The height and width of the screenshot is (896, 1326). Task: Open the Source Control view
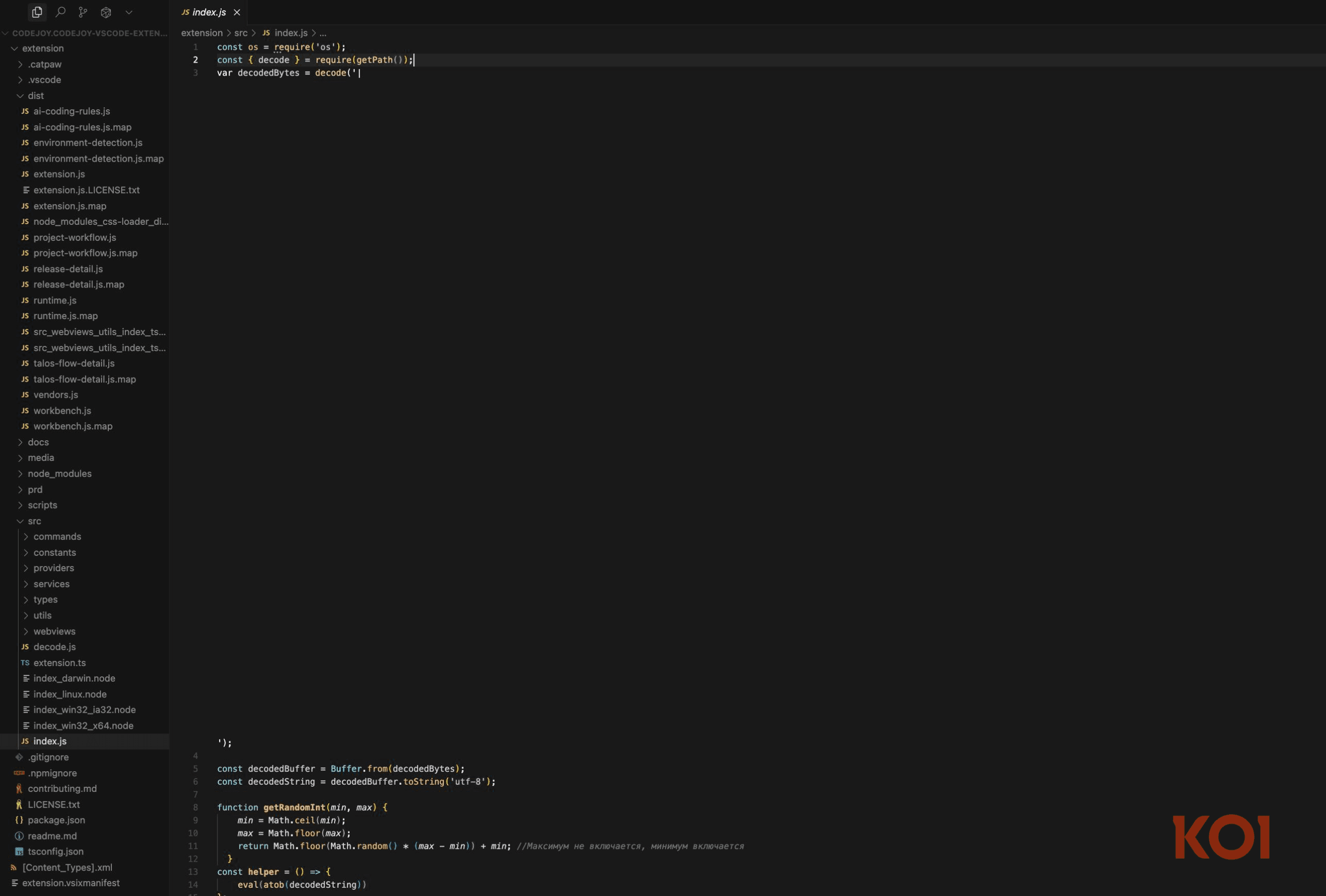point(83,12)
